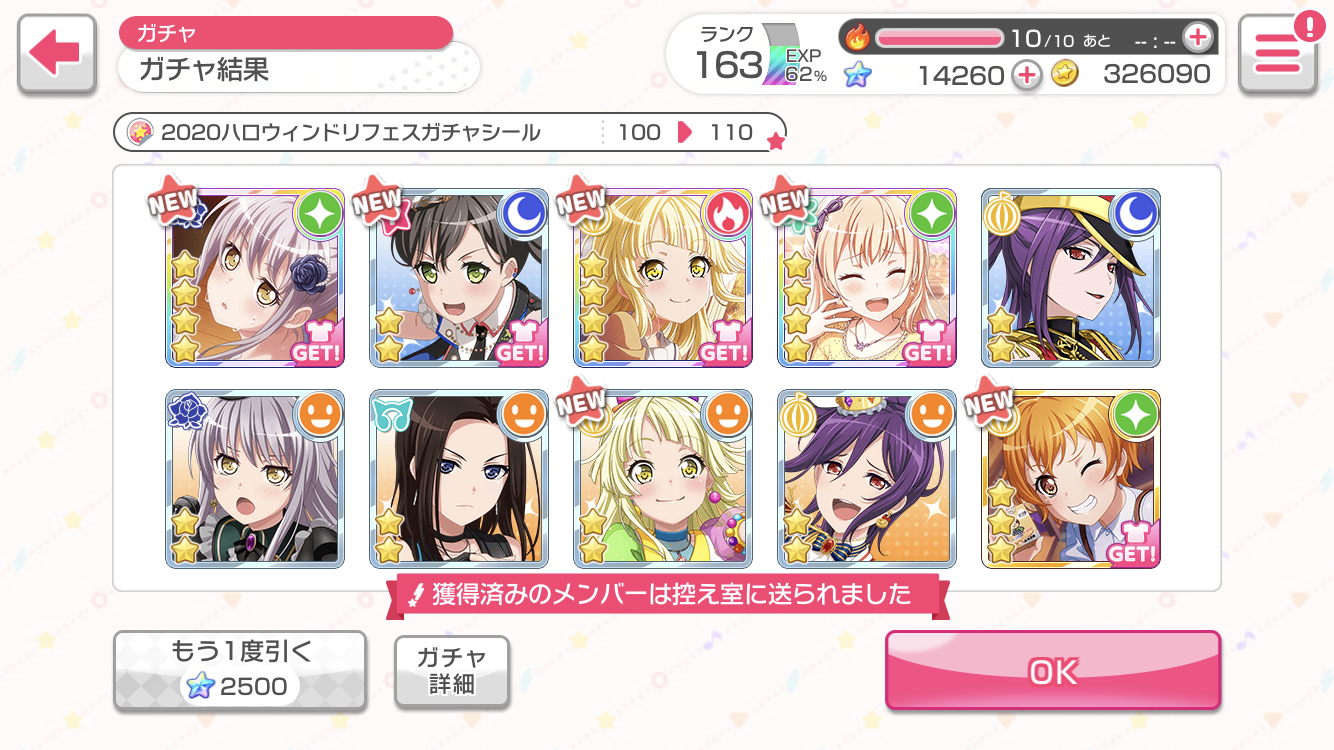Tap the blue star gem icon
This screenshot has height=750, width=1334.
pos(857,74)
